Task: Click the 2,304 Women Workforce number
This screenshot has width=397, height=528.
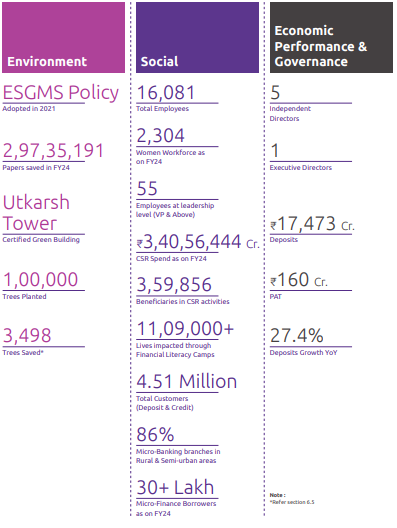Action: tap(160, 136)
